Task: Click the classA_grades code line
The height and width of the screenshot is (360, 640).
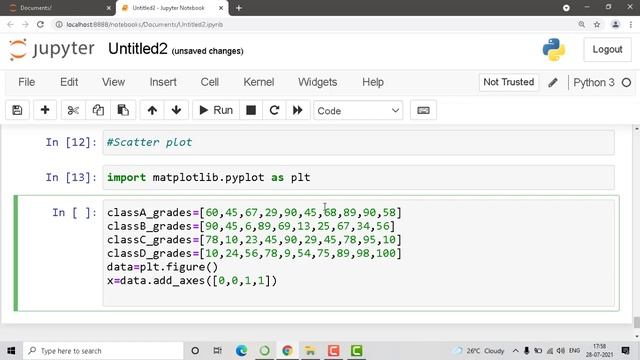Action: (x=254, y=213)
